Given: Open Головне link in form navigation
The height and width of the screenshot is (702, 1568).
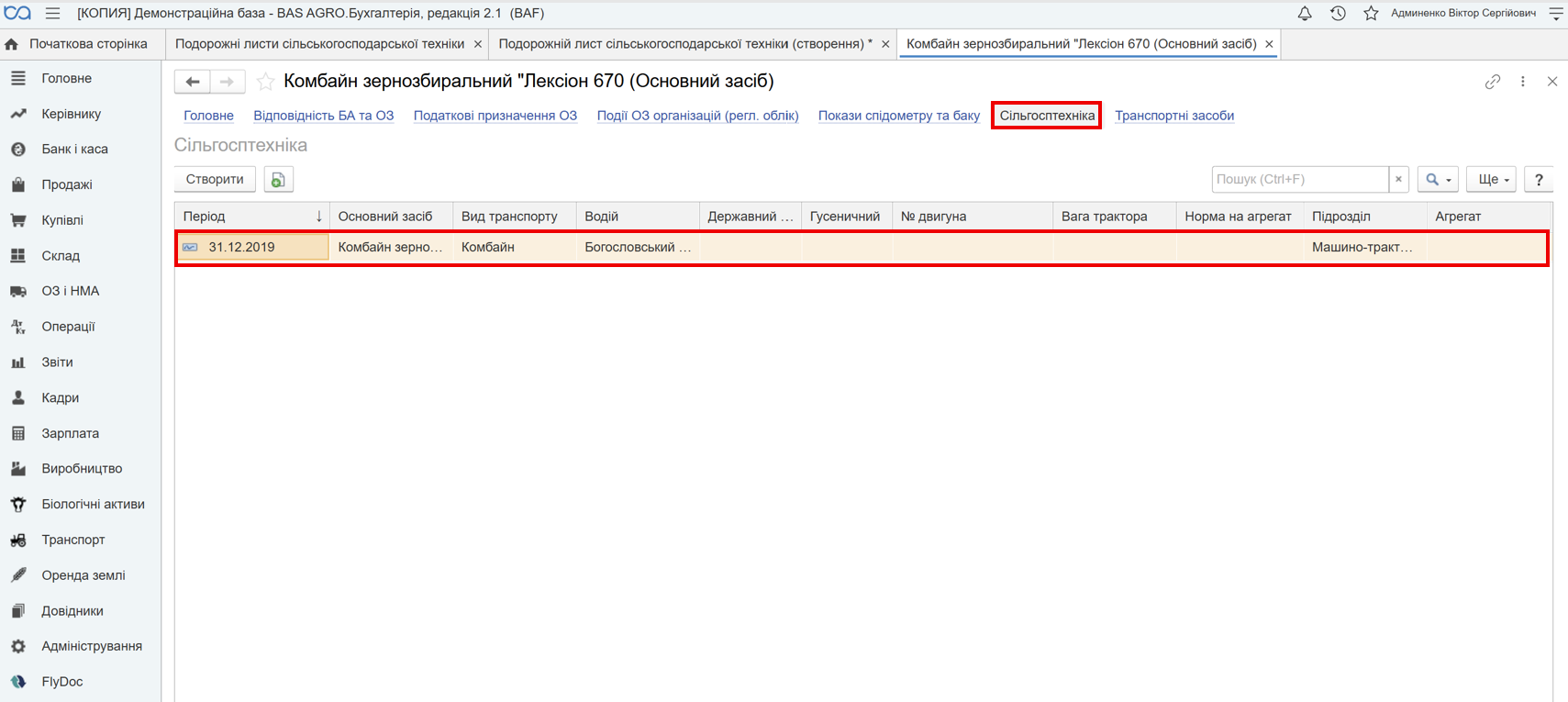Looking at the screenshot, I should 208,116.
